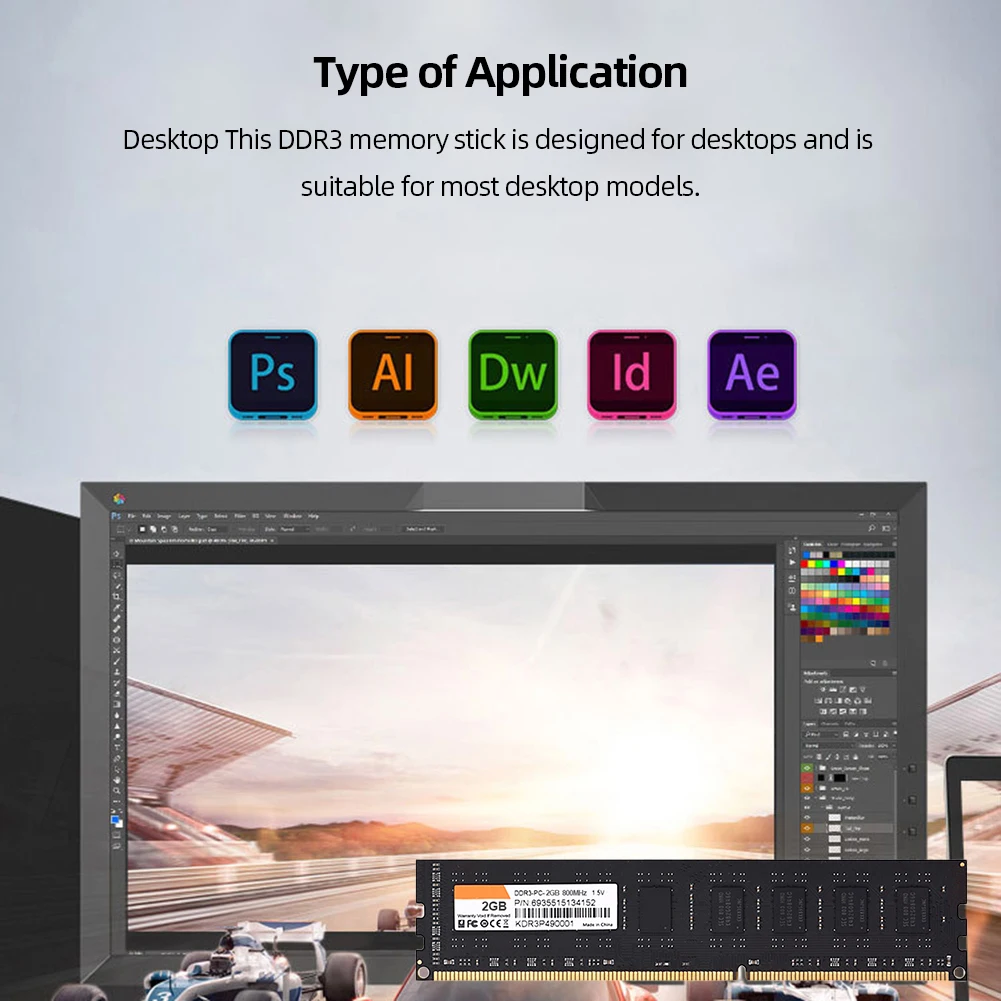Open the collapsed Actions play-arrow panel icon

[792, 562]
